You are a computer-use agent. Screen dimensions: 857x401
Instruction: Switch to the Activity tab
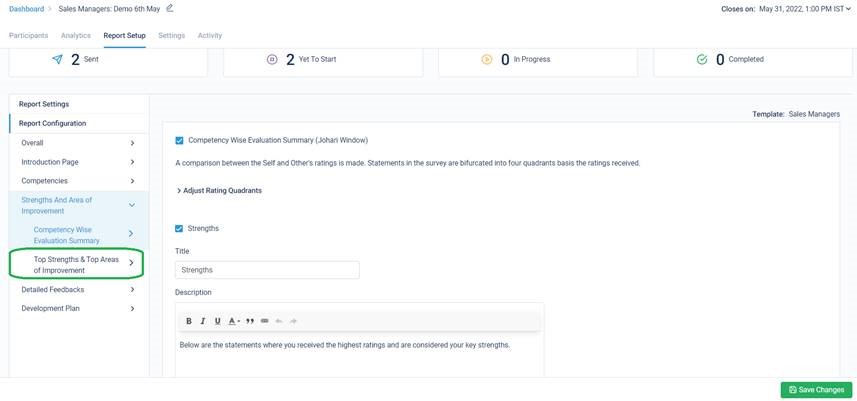(x=210, y=36)
